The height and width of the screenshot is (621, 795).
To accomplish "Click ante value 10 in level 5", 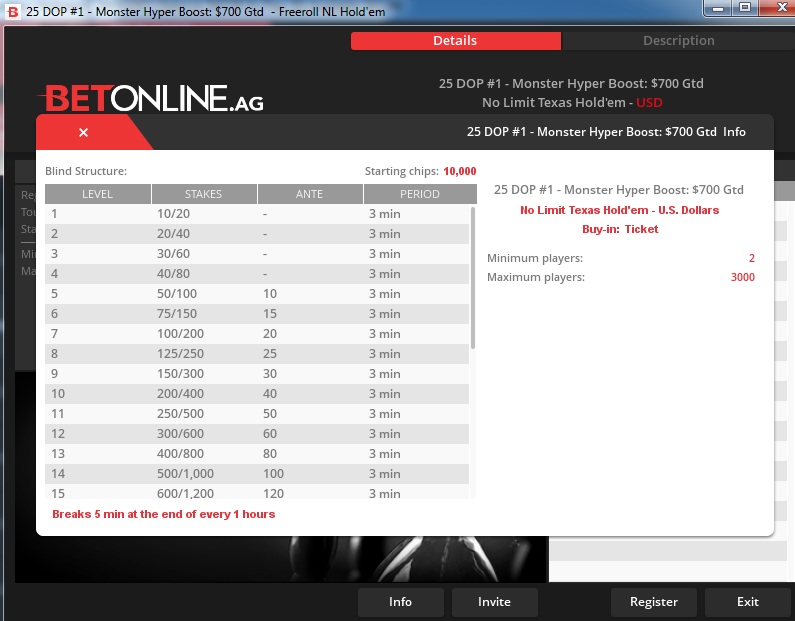I will pyautogui.click(x=270, y=294).
